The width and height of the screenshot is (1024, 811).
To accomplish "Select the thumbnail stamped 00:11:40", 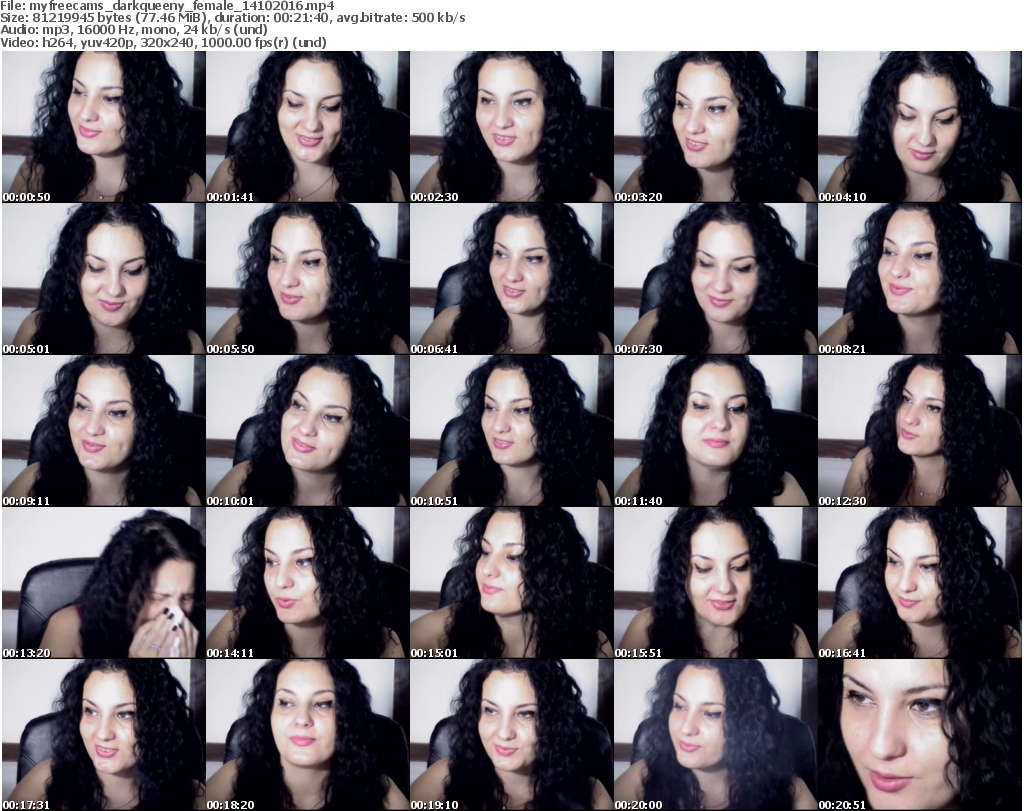I will click(x=716, y=431).
